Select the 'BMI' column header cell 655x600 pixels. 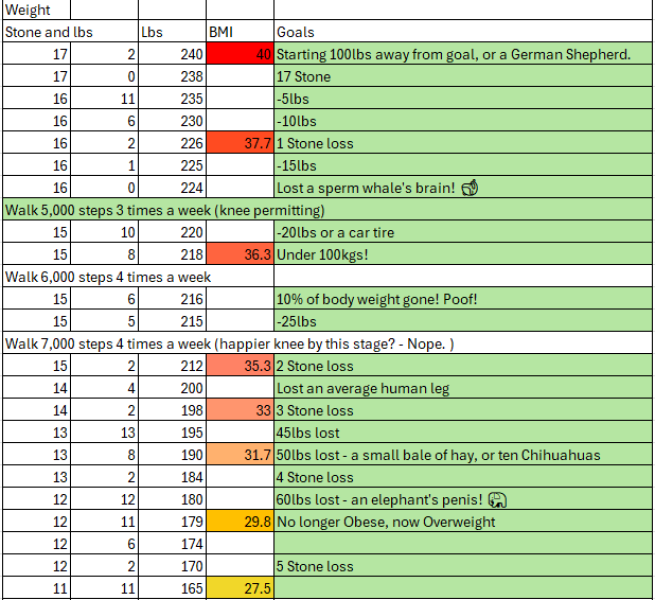pyautogui.click(x=240, y=32)
